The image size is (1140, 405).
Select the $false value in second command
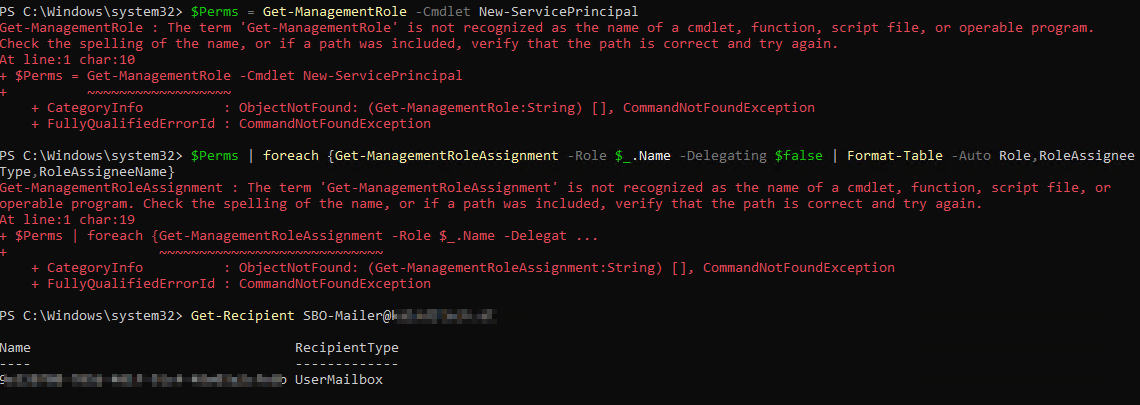[x=799, y=156]
